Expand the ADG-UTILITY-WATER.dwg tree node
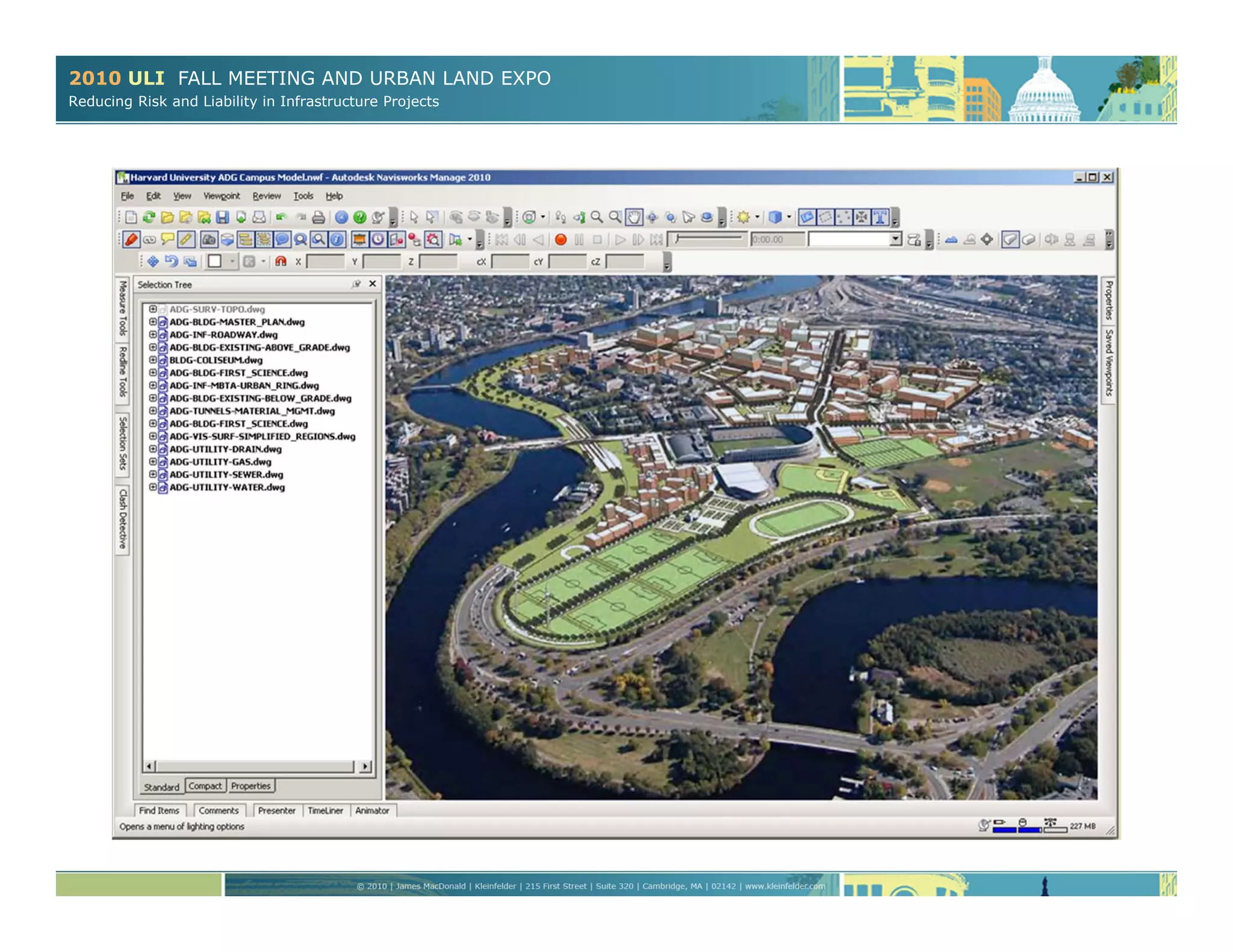1233x952 pixels. click(x=153, y=487)
